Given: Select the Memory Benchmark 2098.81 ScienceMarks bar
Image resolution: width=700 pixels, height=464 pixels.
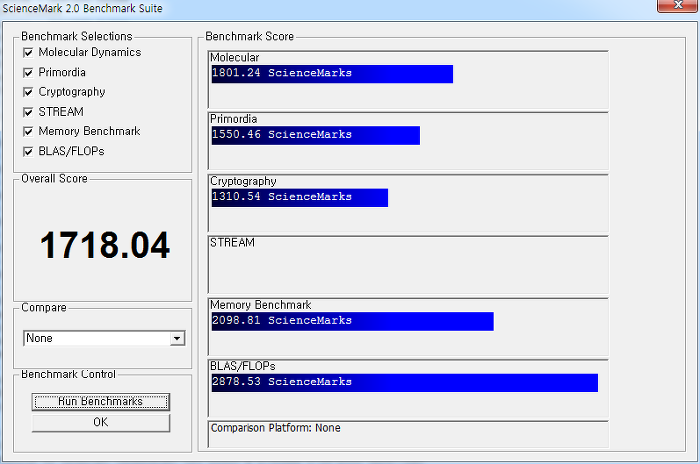Looking at the screenshot, I should 353,322.
